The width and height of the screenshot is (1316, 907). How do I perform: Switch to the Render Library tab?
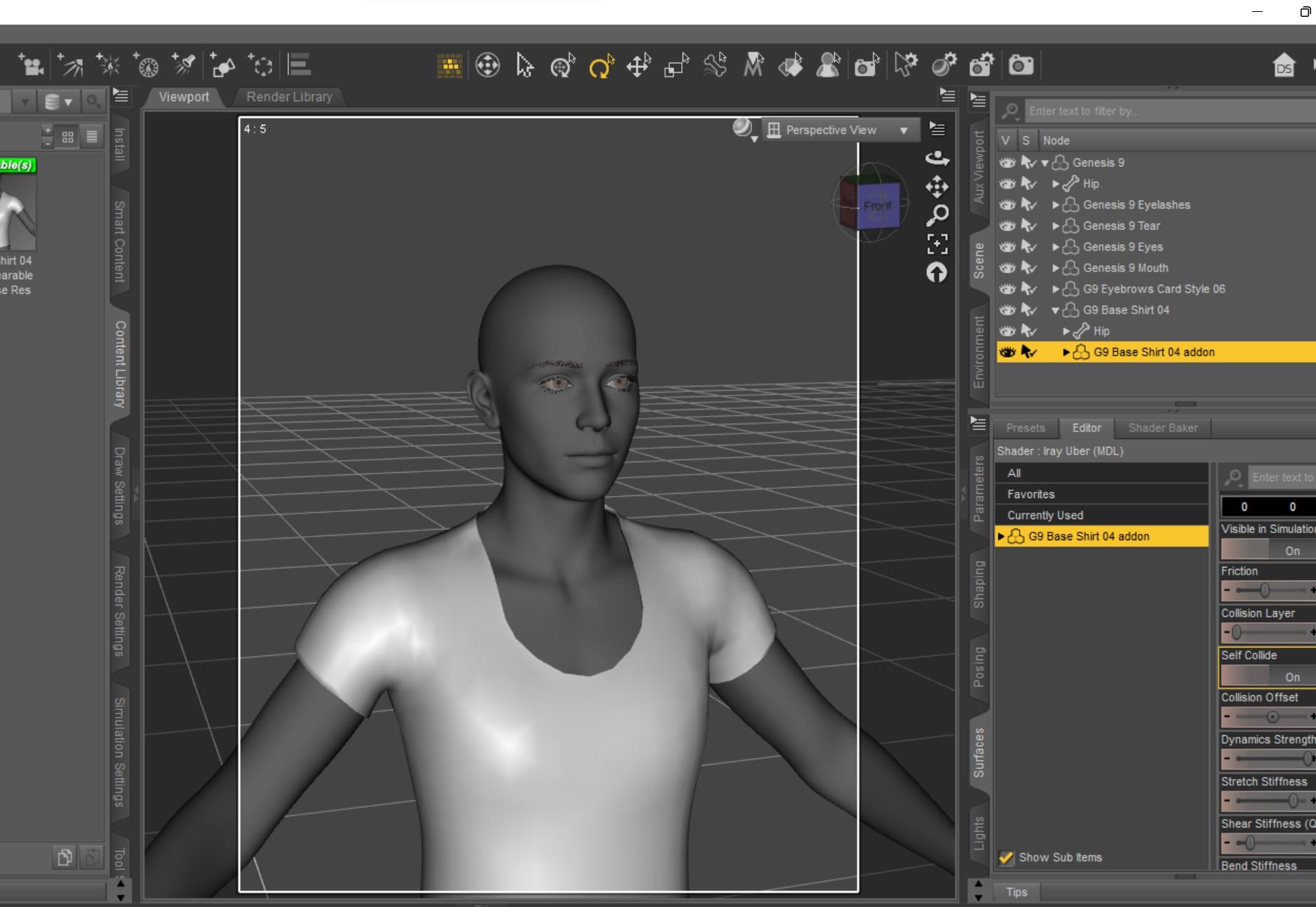pos(289,97)
